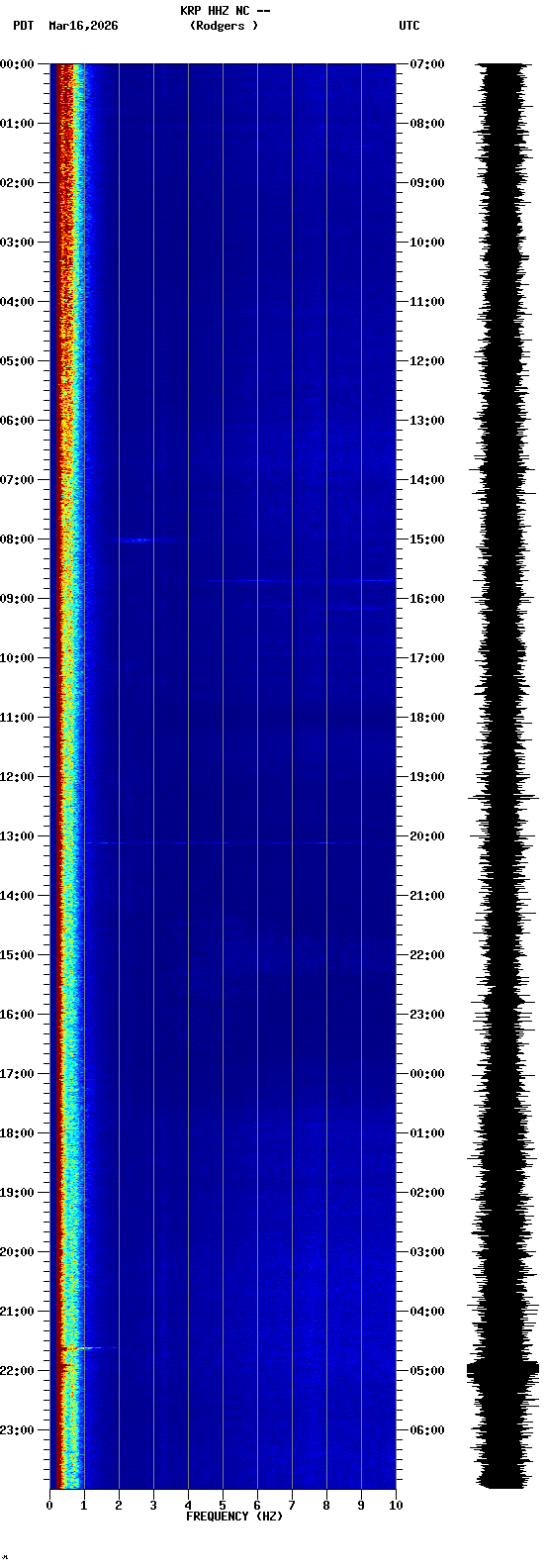Select the 09:00 UTC time label
Screen dimensions: 546x1568
coord(427,183)
